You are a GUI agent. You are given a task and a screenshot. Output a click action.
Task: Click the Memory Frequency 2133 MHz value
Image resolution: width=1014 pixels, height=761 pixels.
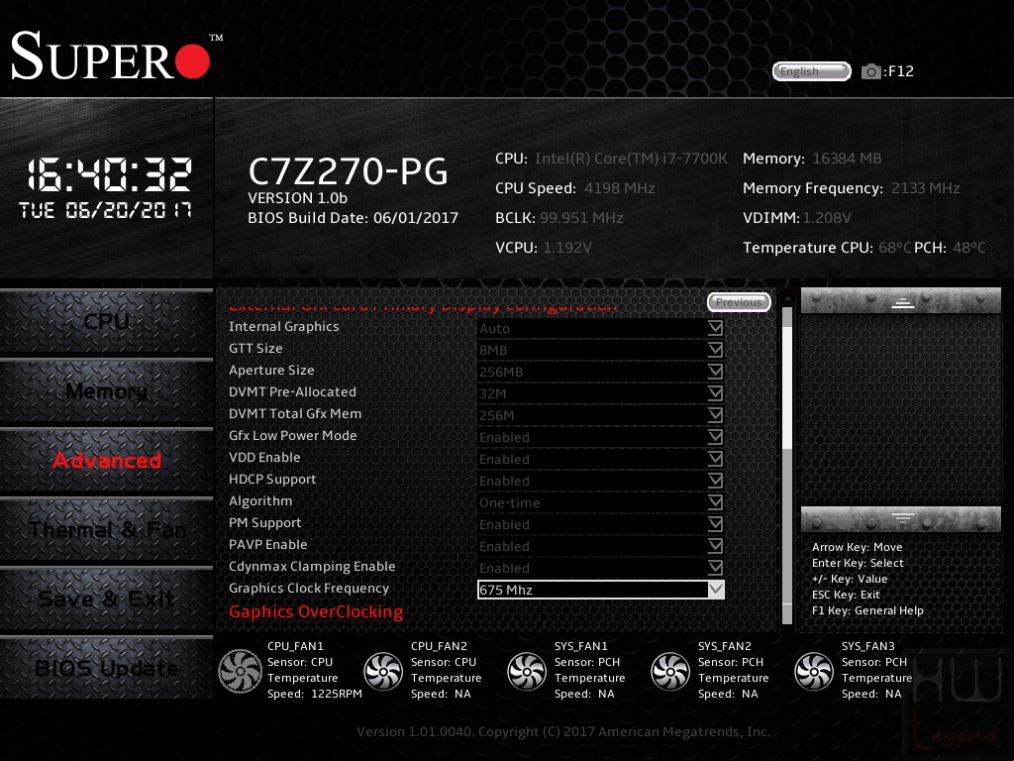pyautogui.click(x=925, y=188)
